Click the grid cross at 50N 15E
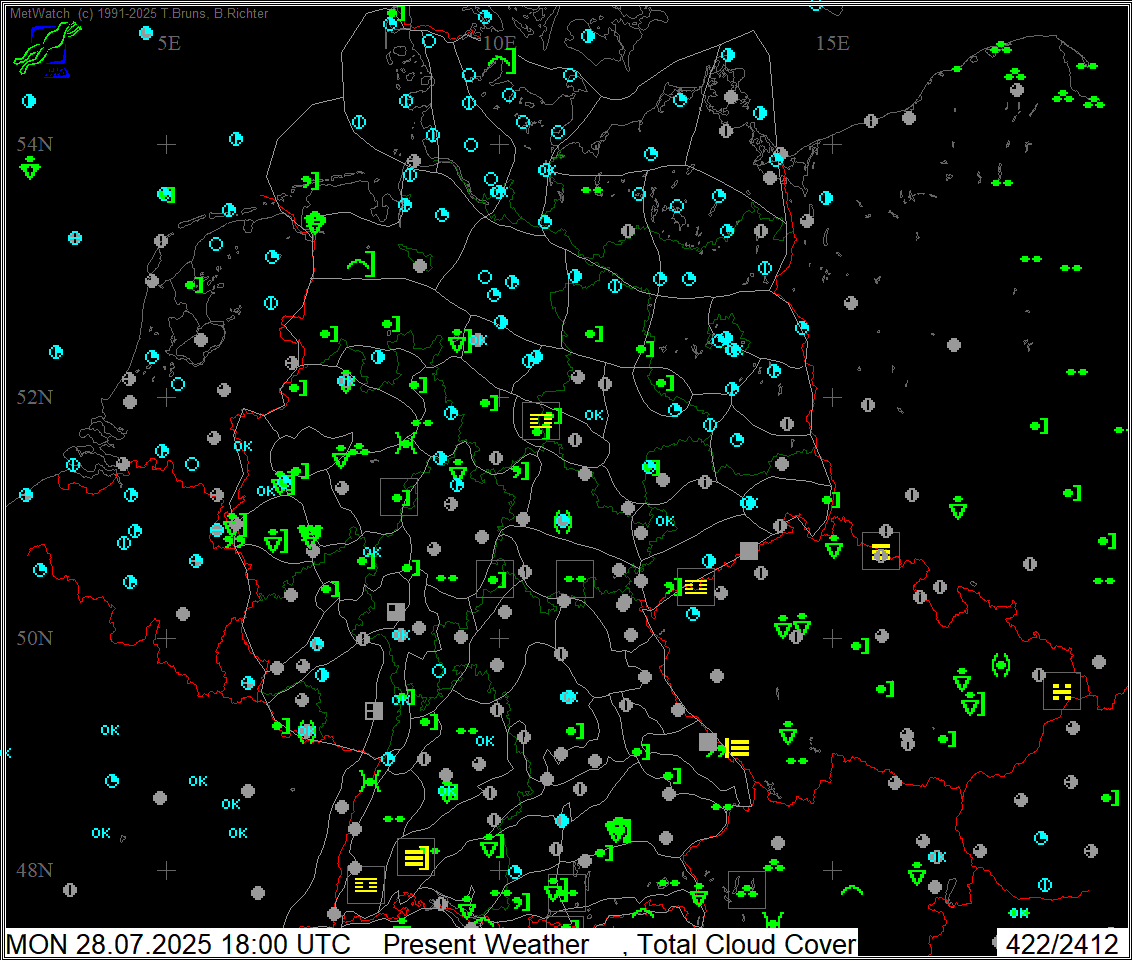1132x960 pixels. pos(832,639)
